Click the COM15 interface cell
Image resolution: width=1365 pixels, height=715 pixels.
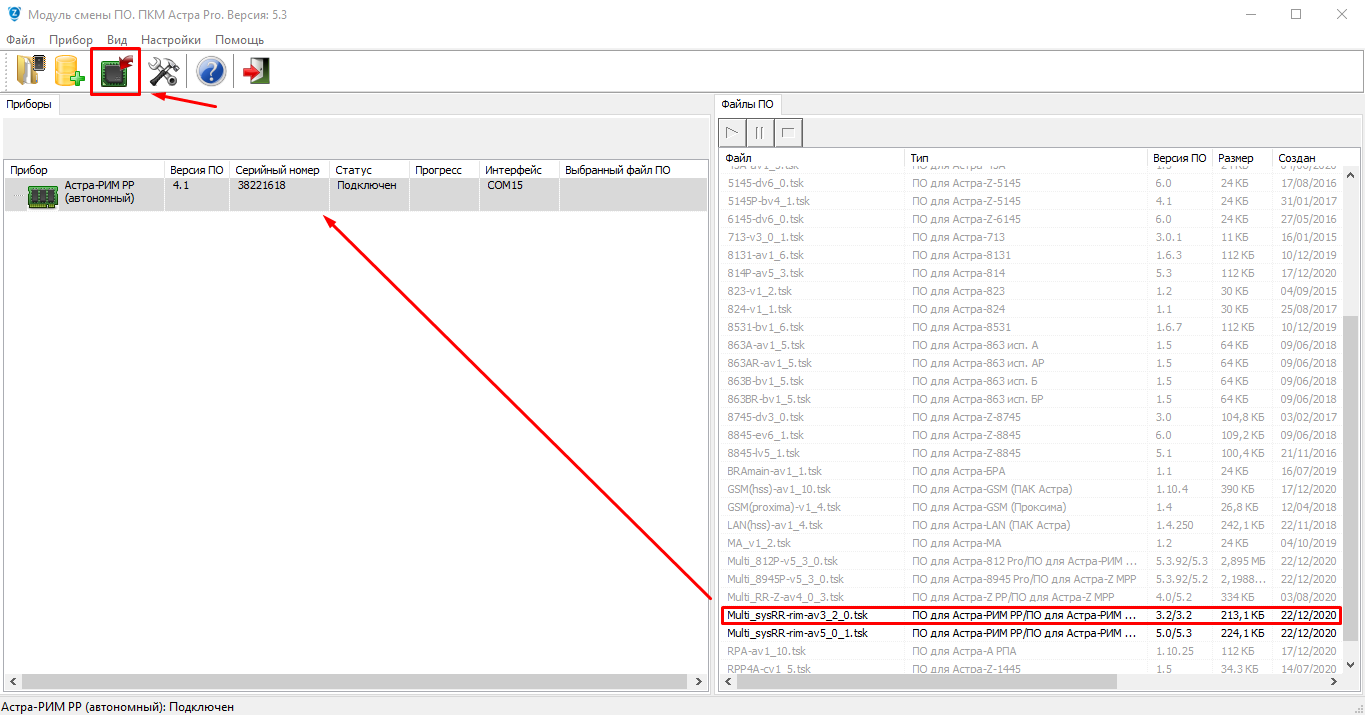(x=519, y=195)
